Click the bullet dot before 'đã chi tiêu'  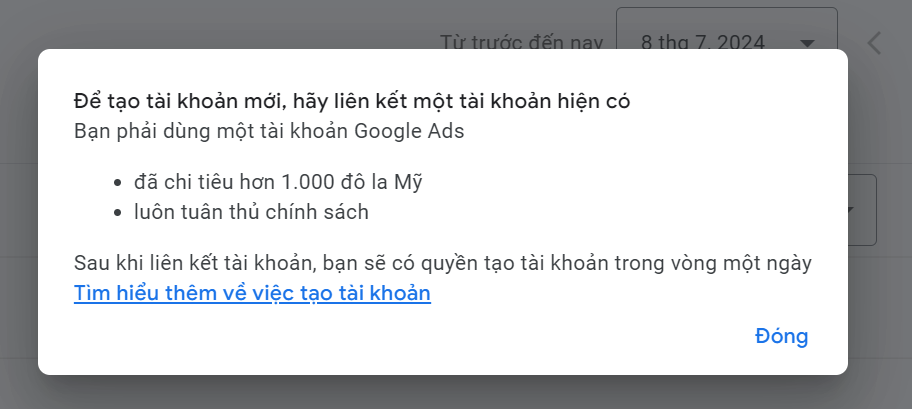coord(118,183)
